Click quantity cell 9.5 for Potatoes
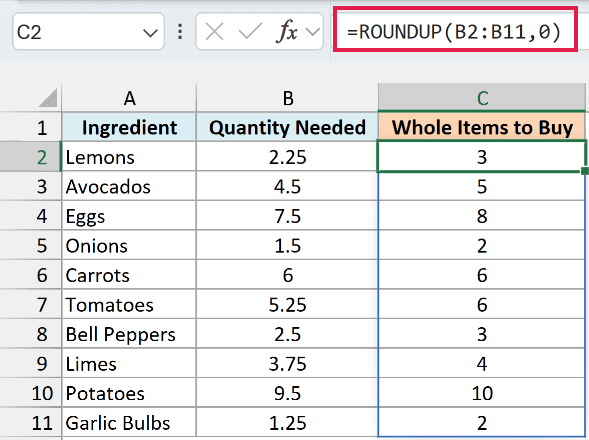589x440 pixels. coord(287,393)
